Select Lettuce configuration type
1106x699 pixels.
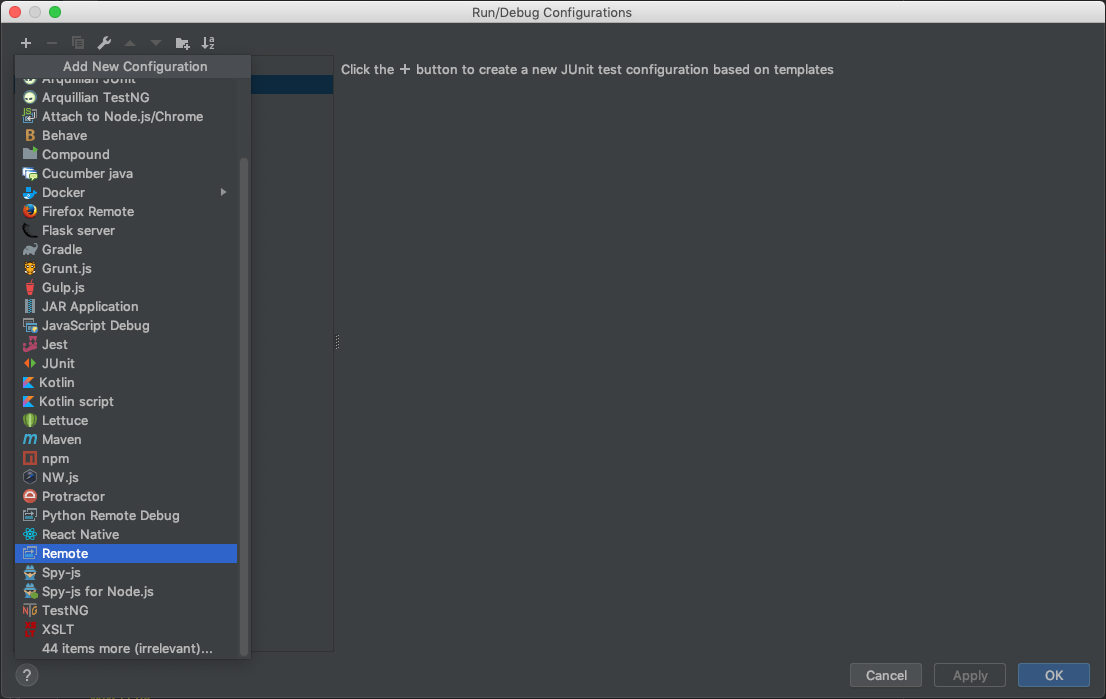[126, 421]
